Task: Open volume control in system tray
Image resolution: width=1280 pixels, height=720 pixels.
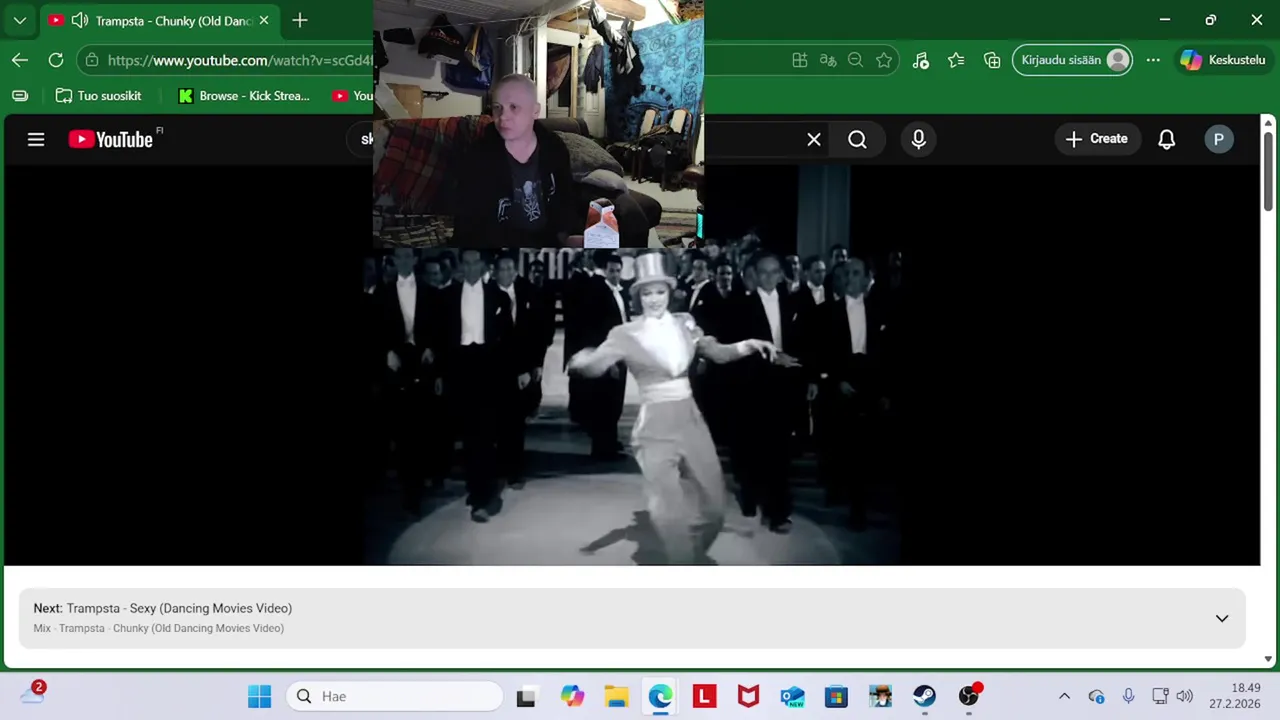Action: click(1185, 696)
